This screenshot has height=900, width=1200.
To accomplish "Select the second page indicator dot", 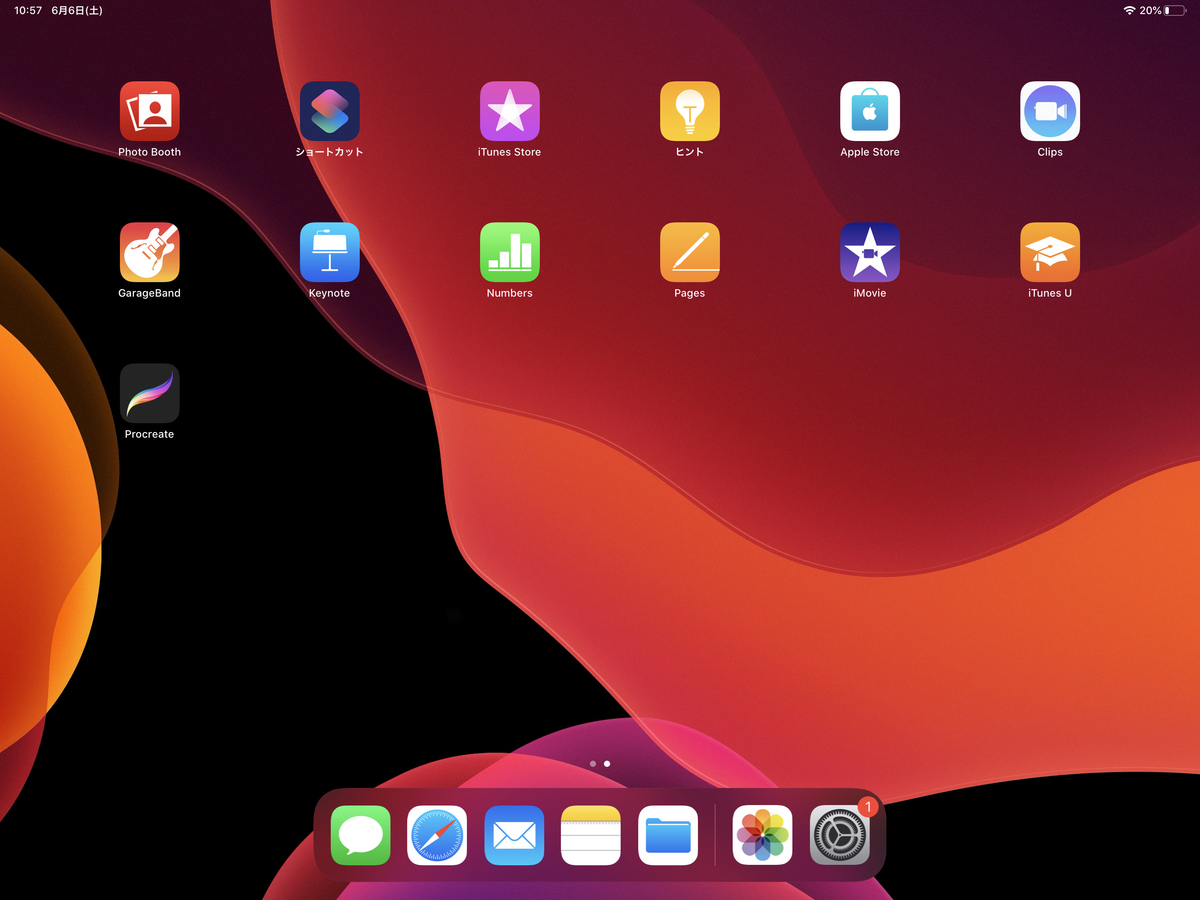I will click(607, 763).
